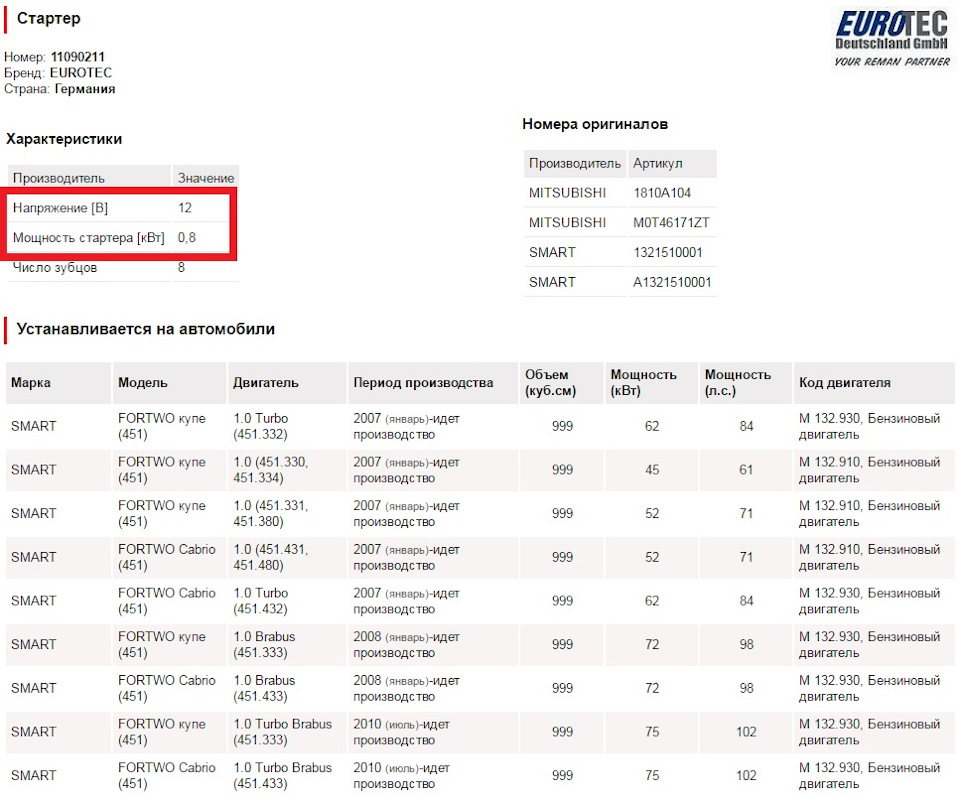Click FORTWO Cabrio model in 451.432 row

167,601
